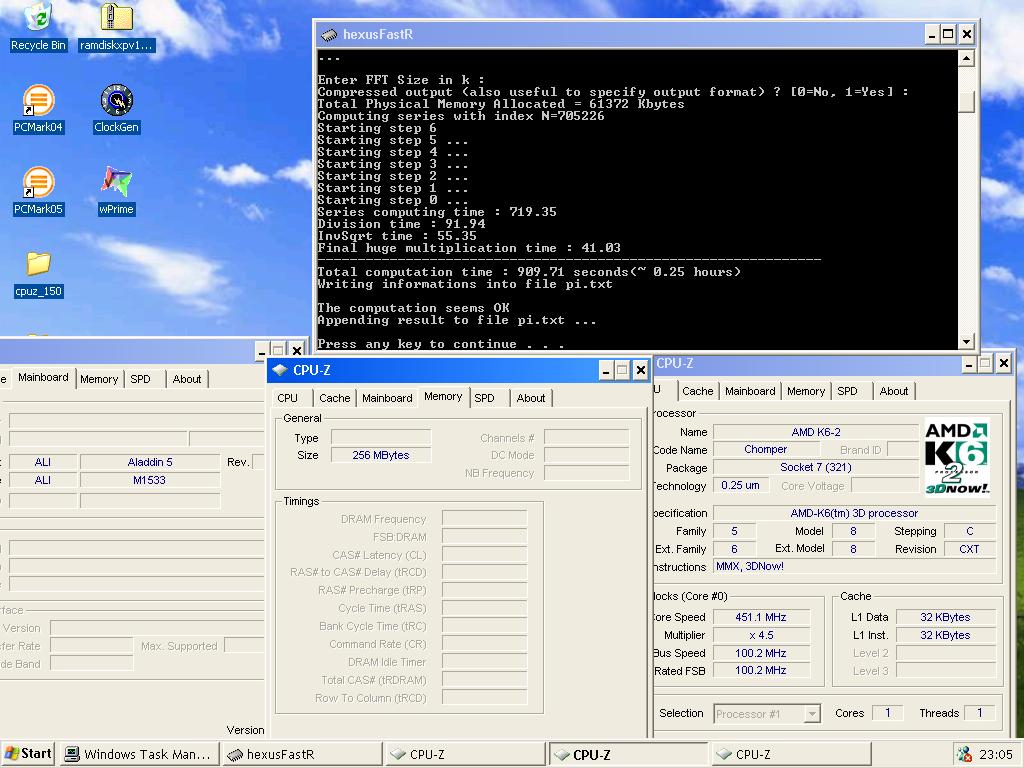Open Mainboard tab in right CPU-Z window

(750, 391)
